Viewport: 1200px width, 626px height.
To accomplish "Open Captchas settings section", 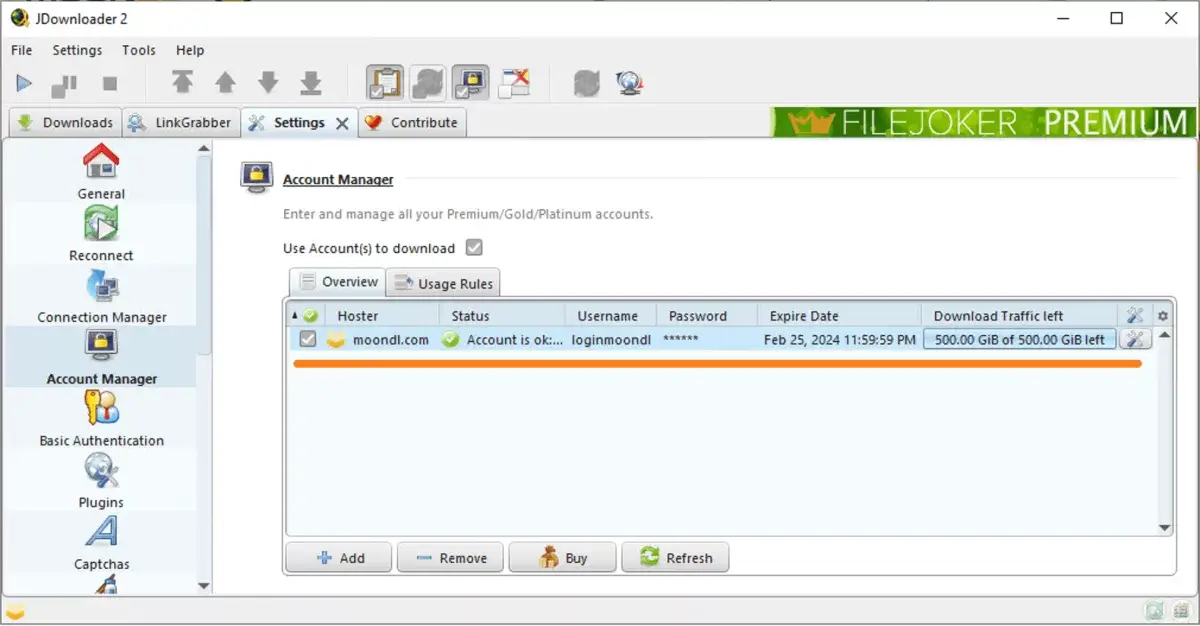I will pyautogui.click(x=101, y=543).
